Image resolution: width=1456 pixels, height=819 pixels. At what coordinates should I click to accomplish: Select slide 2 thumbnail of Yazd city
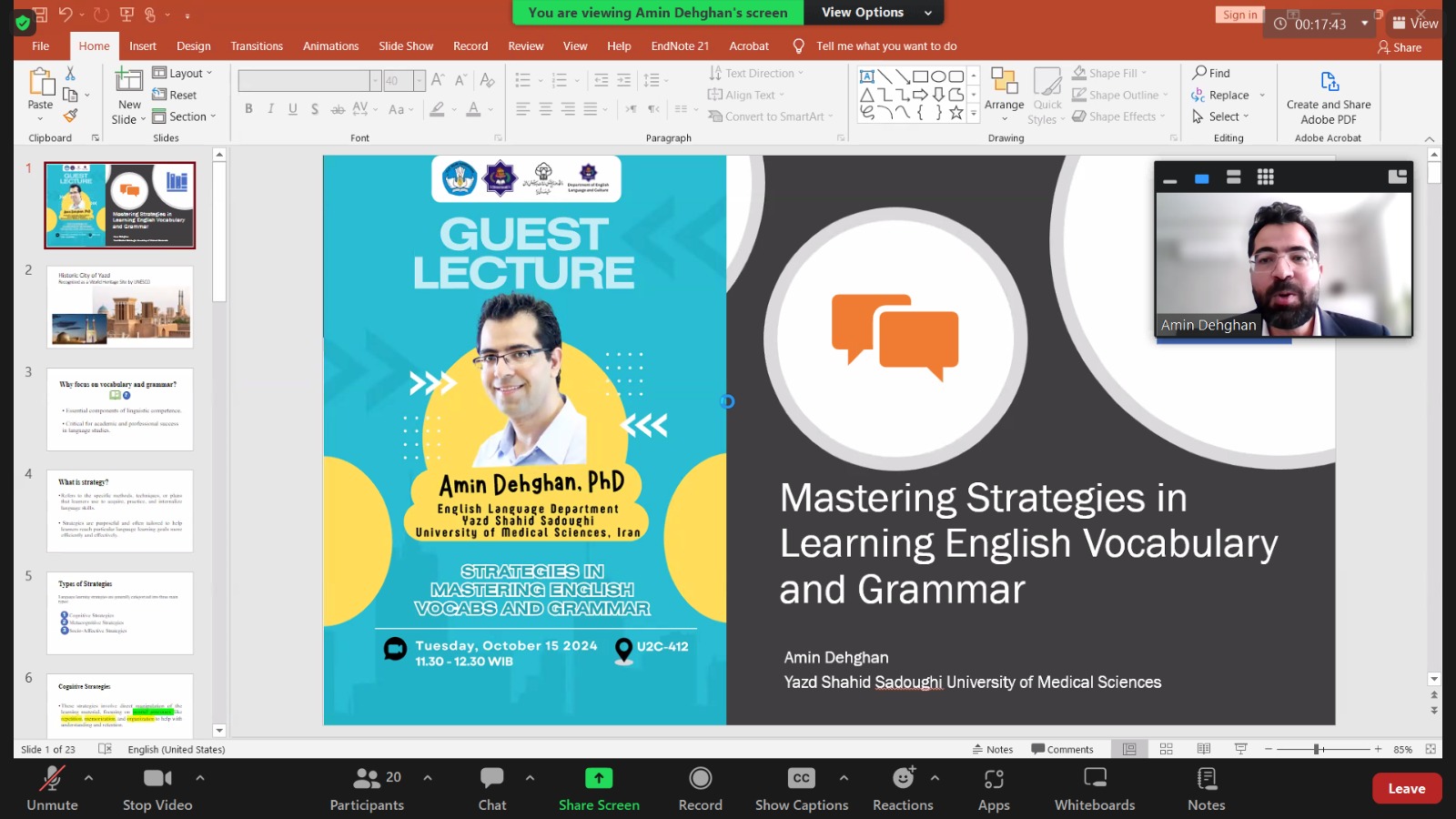(120, 307)
